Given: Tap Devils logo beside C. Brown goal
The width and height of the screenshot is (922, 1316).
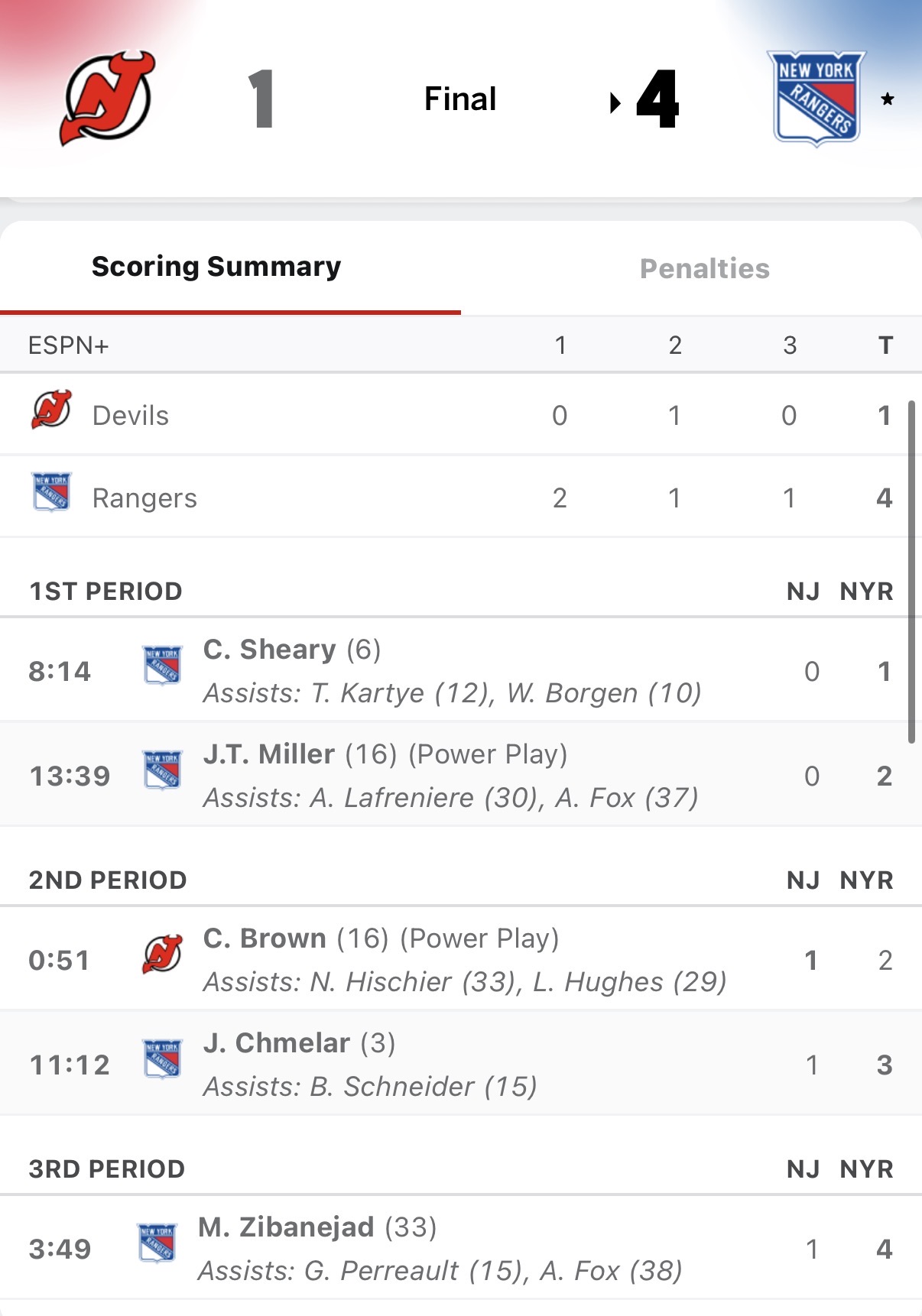Looking at the screenshot, I should pos(162,954).
